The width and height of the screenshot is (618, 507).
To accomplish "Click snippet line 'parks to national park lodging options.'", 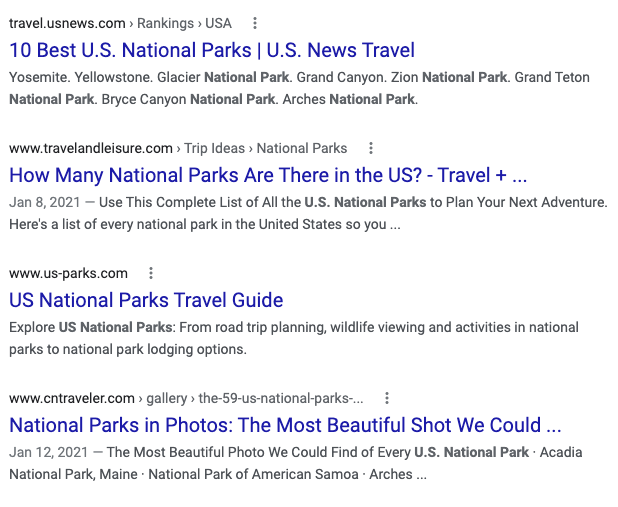I will tap(128, 349).
